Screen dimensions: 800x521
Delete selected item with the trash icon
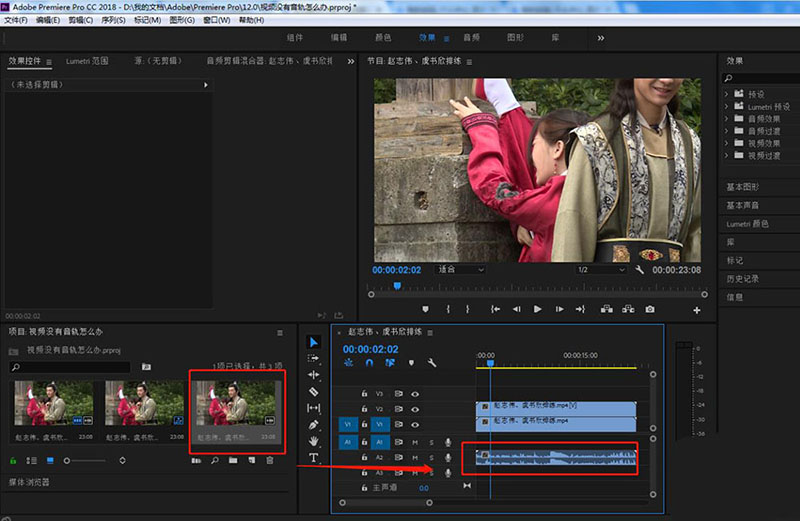(x=269, y=460)
